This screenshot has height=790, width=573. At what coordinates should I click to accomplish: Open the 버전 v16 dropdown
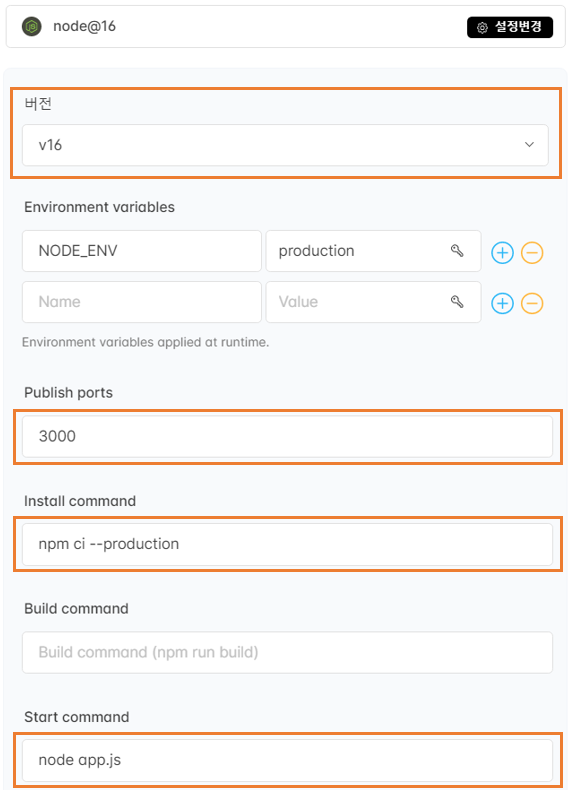tap(285, 145)
